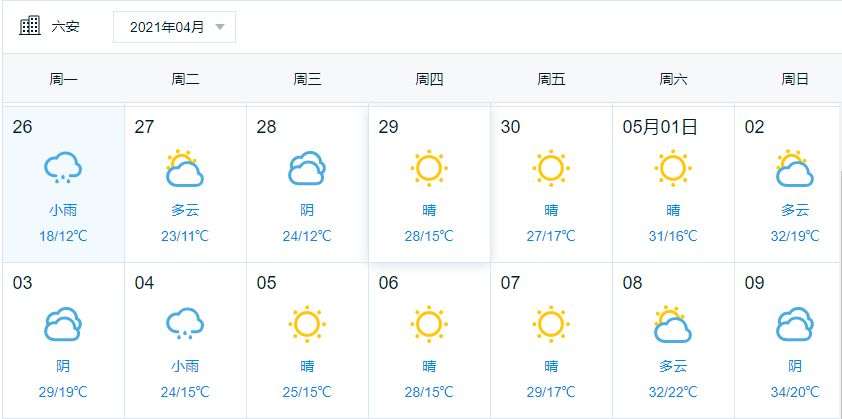Open the 2021年04月 month dropdown
The height and width of the screenshot is (419, 842).
pos(175,27)
